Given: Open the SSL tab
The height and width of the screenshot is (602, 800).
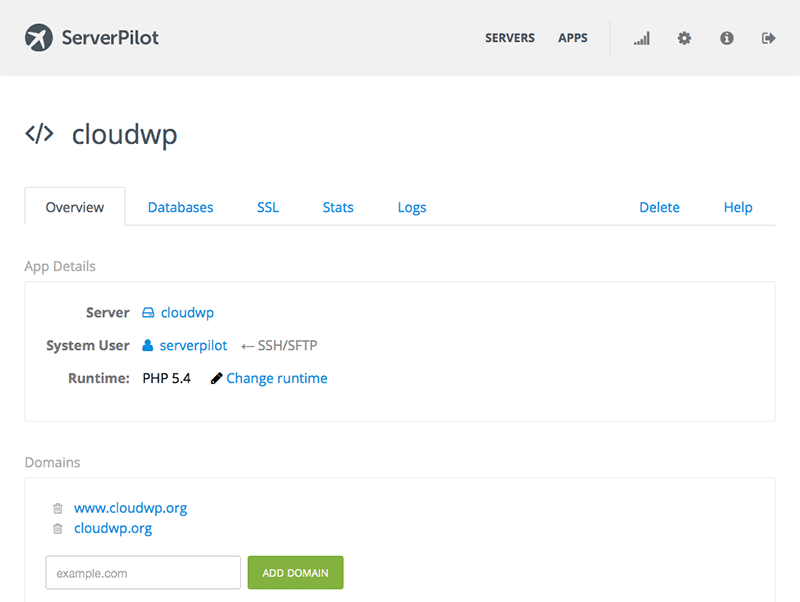Looking at the screenshot, I should point(268,207).
